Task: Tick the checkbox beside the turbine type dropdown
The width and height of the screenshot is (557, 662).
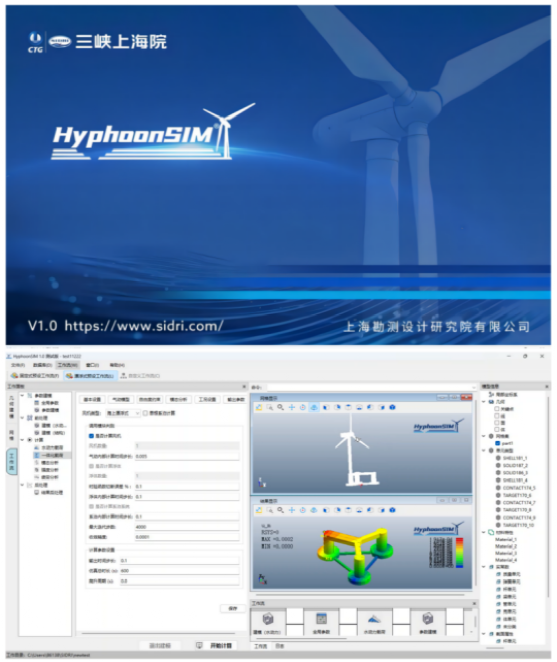Action: [145, 413]
